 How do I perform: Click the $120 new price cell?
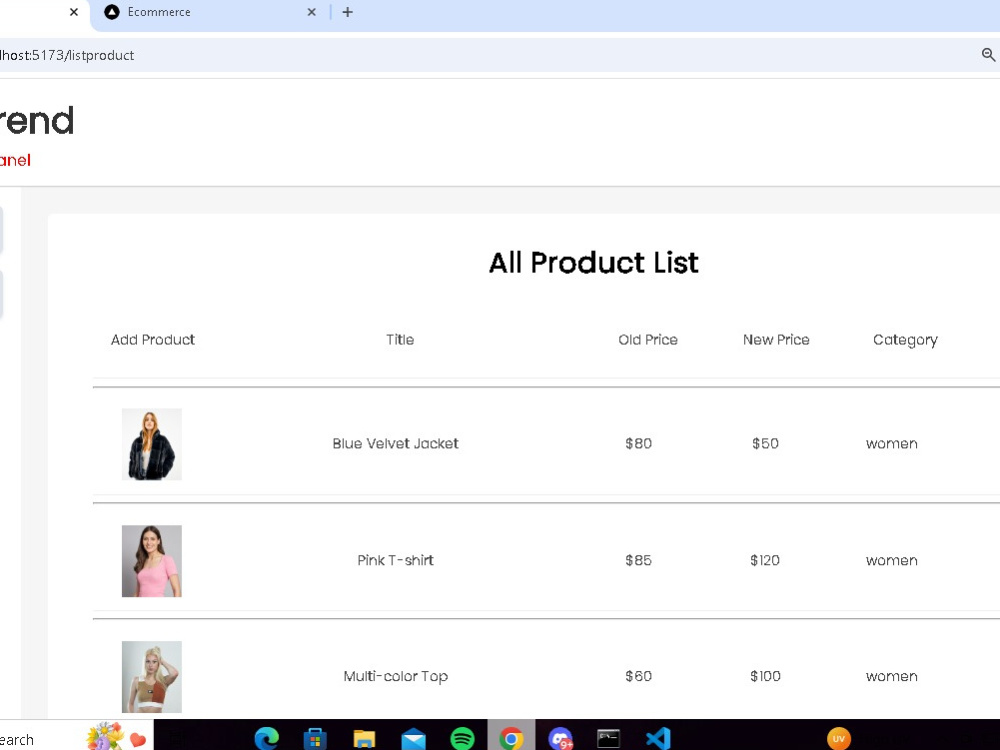pyautogui.click(x=765, y=561)
